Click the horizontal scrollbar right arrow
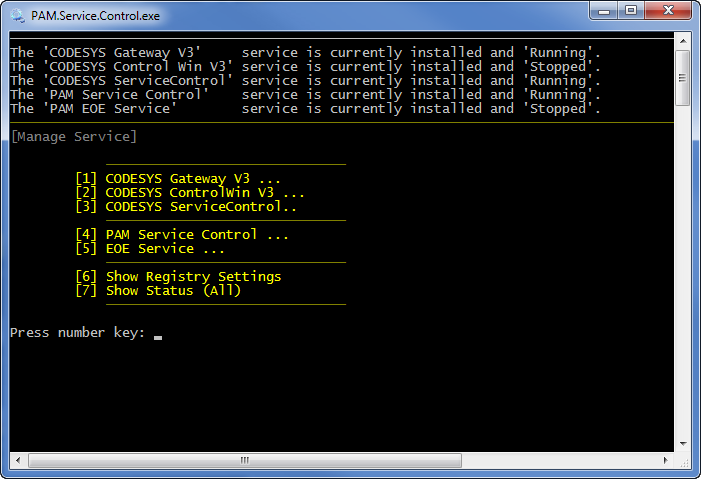Screen dimensions: 701x479 coord(666,460)
